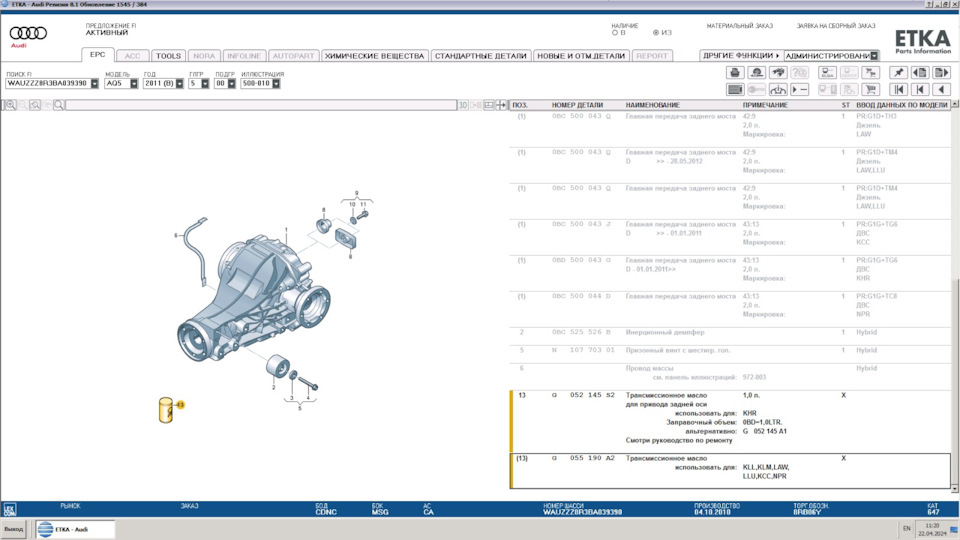Click the dark panel icon below the printer
Viewport: 960px width, 540px height.
735,89
